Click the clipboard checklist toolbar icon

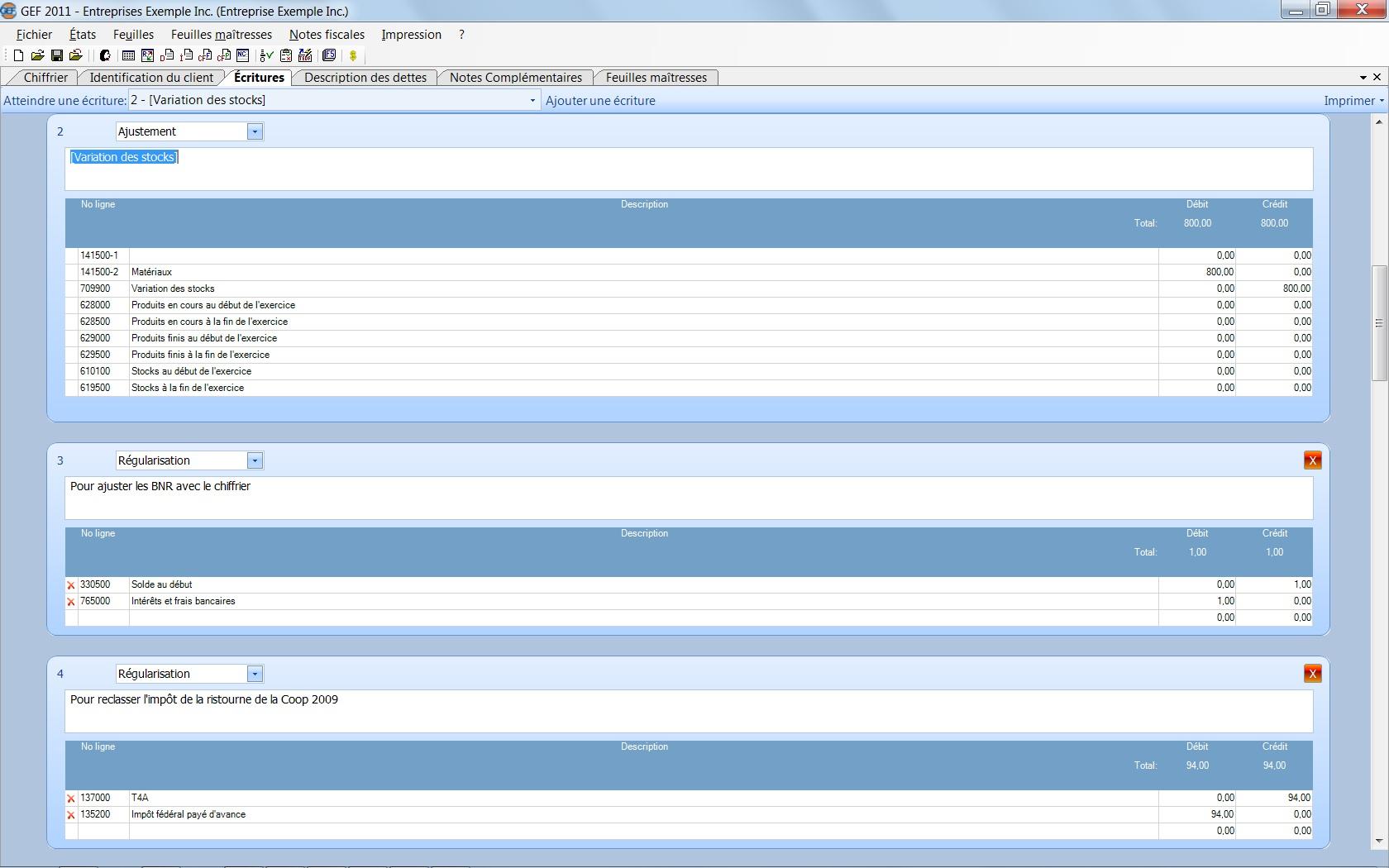(286, 55)
